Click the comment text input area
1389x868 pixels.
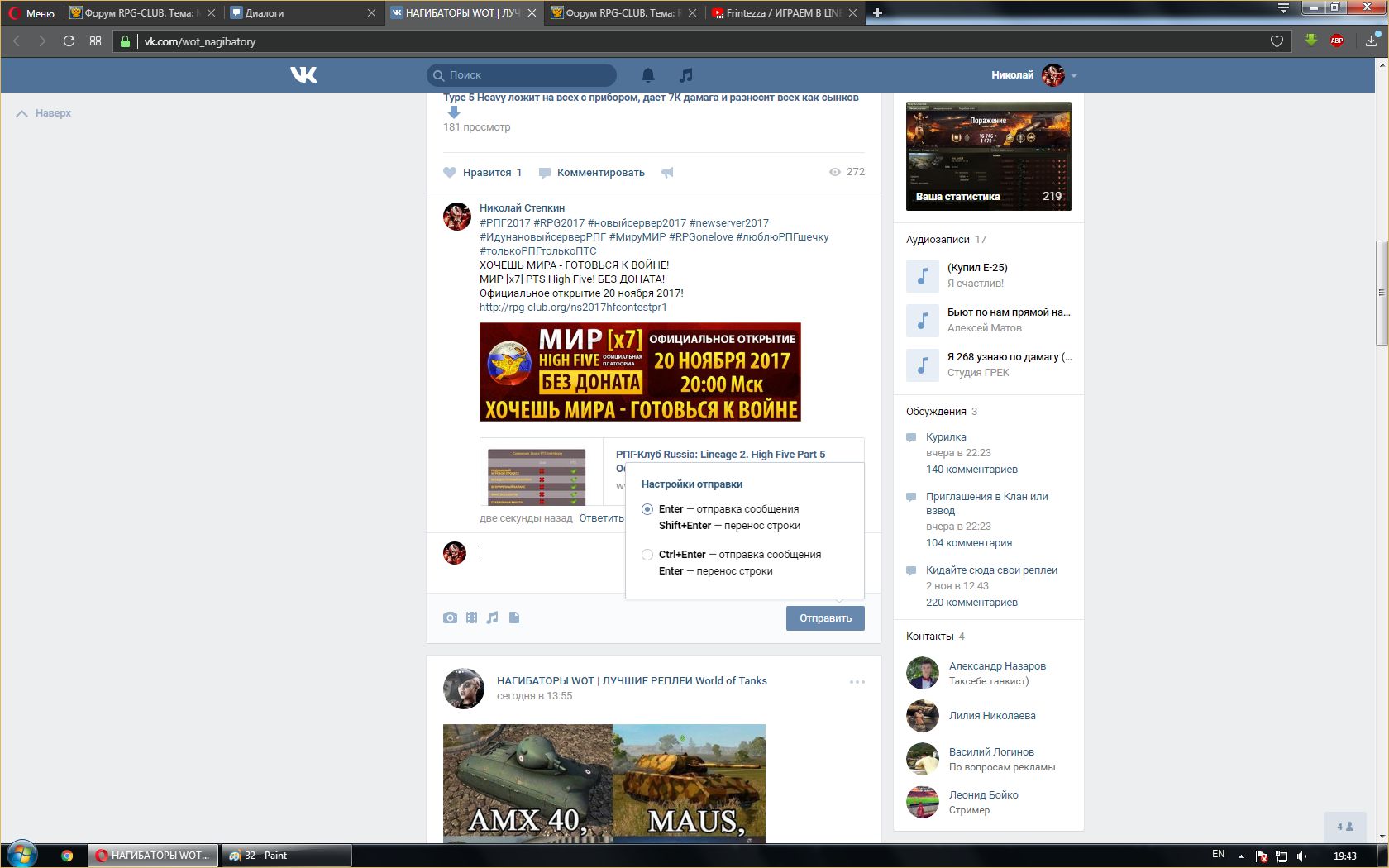pos(551,553)
